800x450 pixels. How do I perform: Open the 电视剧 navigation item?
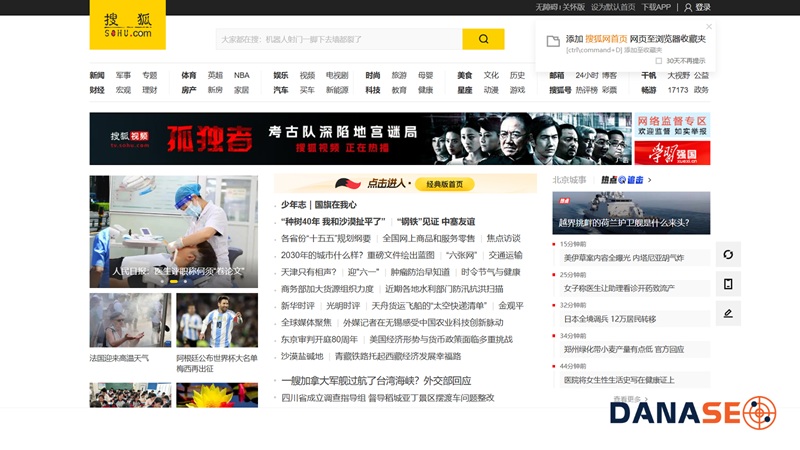(x=337, y=75)
